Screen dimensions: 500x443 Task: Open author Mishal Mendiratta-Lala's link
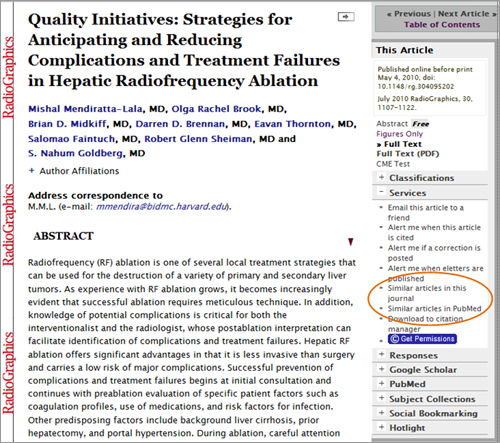pyautogui.click(x=85, y=109)
